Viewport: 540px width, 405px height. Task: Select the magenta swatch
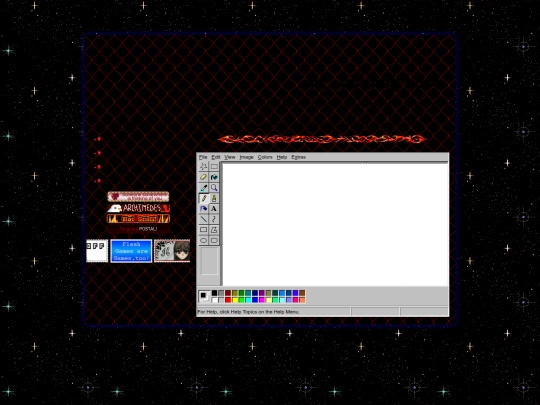[262, 300]
